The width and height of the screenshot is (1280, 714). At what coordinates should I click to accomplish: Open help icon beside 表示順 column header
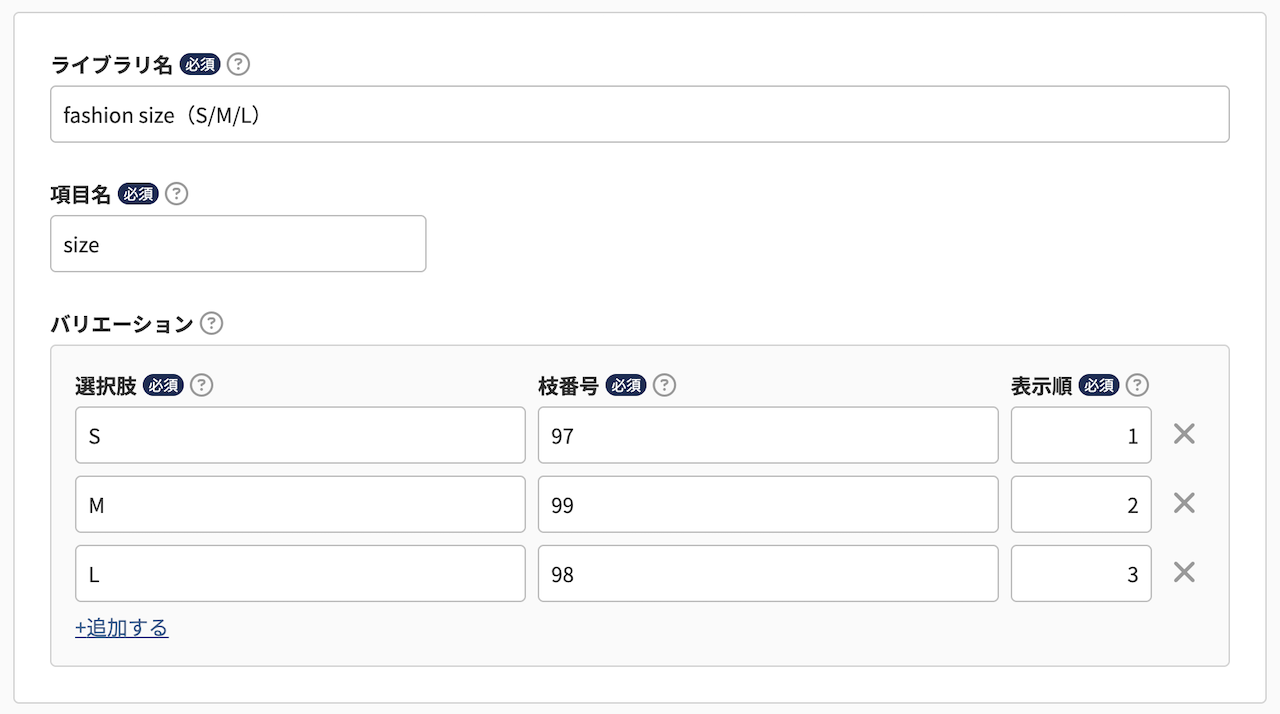[x=1137, y=385]
